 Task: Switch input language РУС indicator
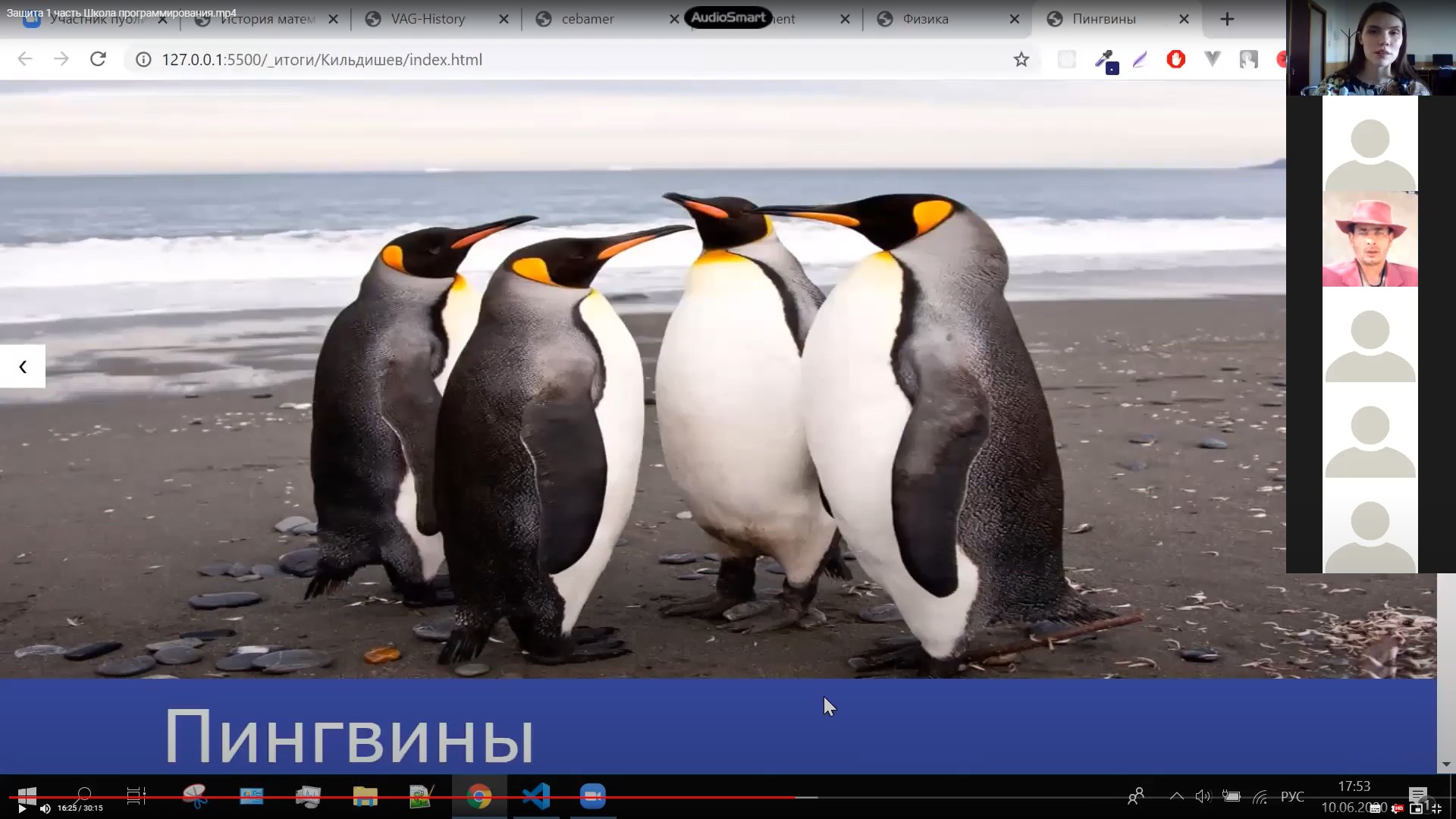pyautogui.click(x=1292, y=796)
